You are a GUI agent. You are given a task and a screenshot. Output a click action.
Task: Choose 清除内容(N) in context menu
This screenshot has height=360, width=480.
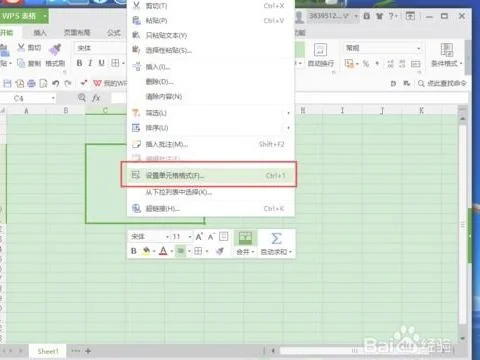211,97
